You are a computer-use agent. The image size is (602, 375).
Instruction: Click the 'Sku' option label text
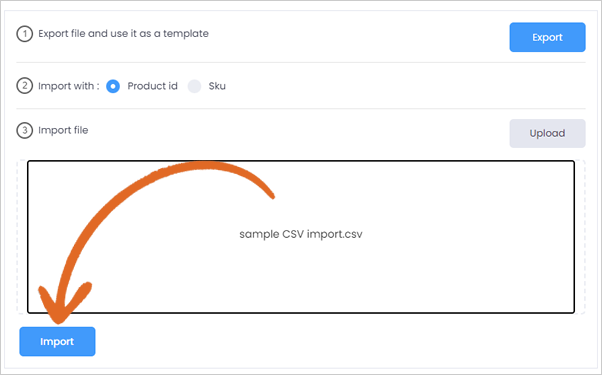pyautogui.click(x=217, y=86)
